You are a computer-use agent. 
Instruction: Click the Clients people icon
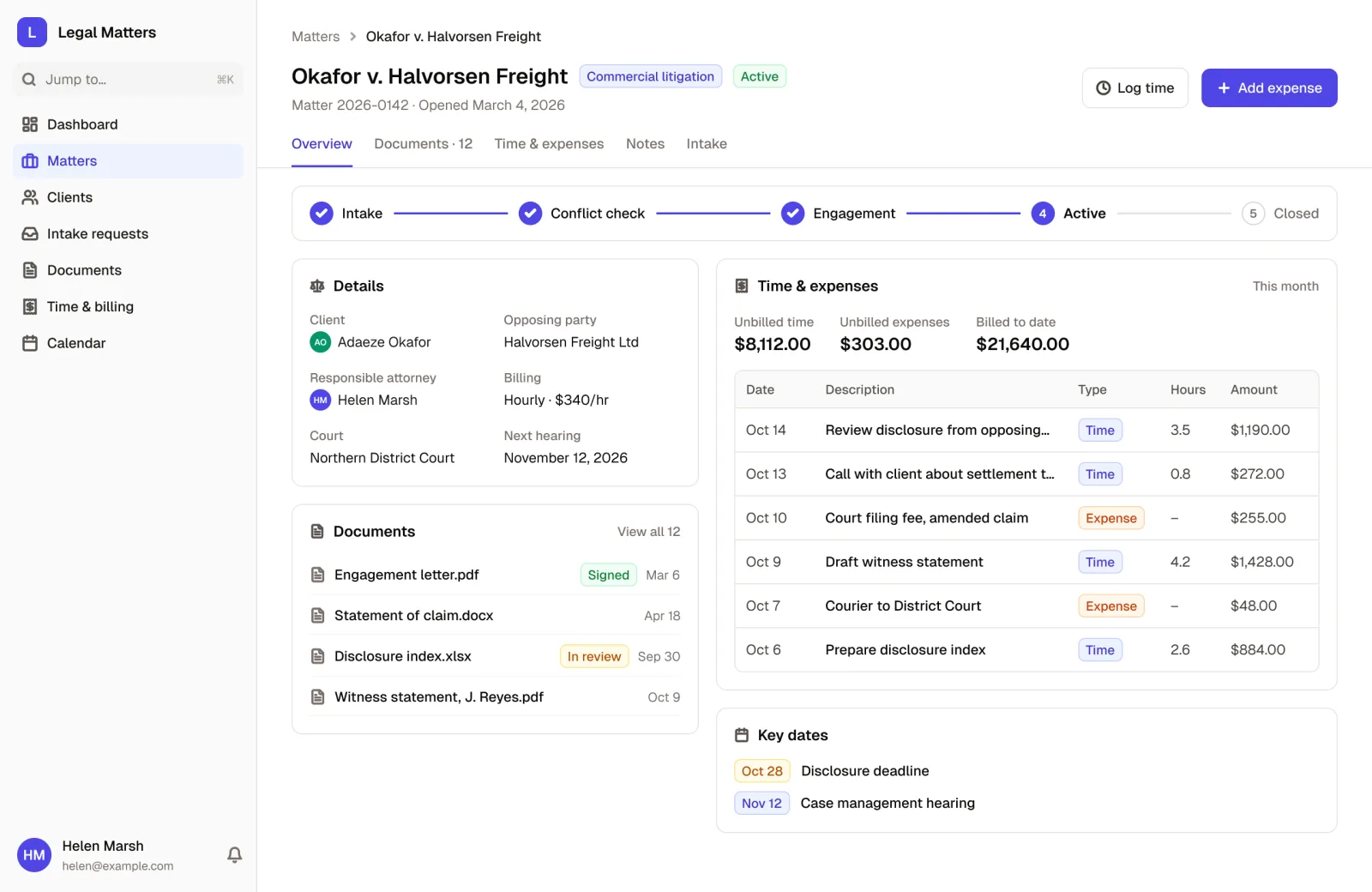coord(30,197)
